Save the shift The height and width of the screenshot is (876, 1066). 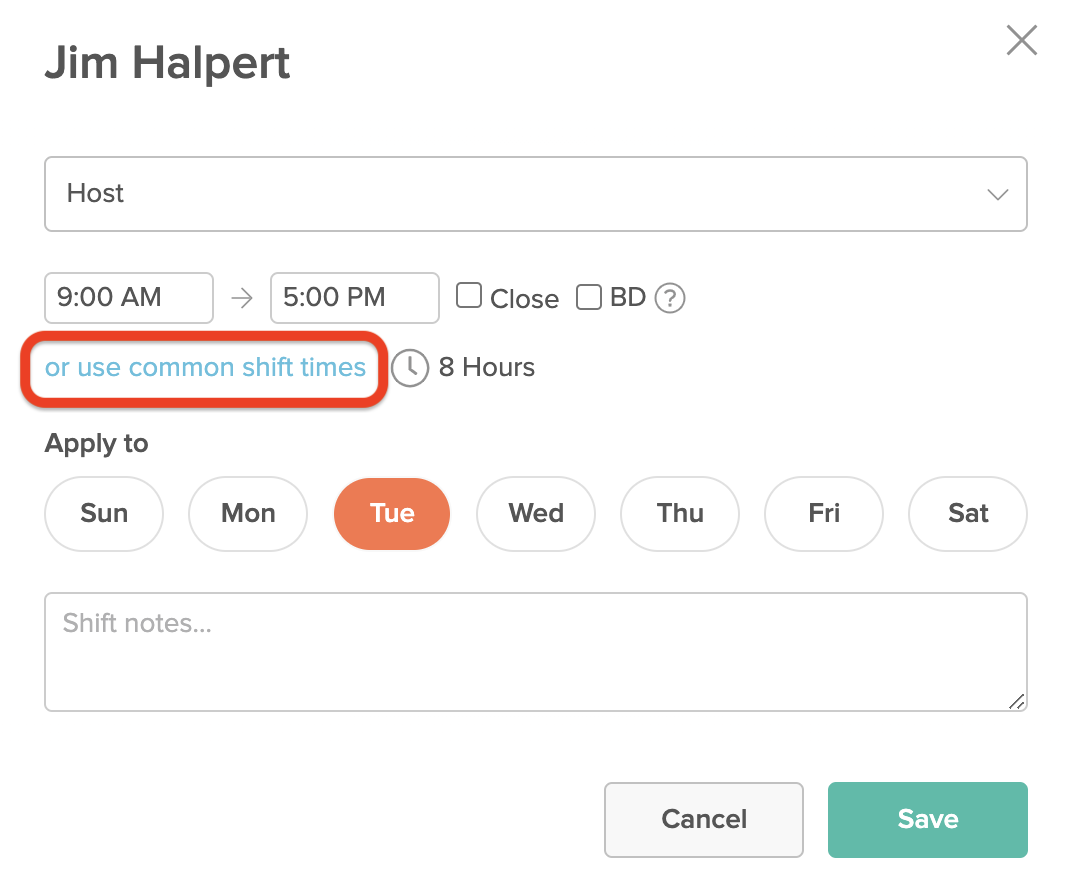click(927, 820)
